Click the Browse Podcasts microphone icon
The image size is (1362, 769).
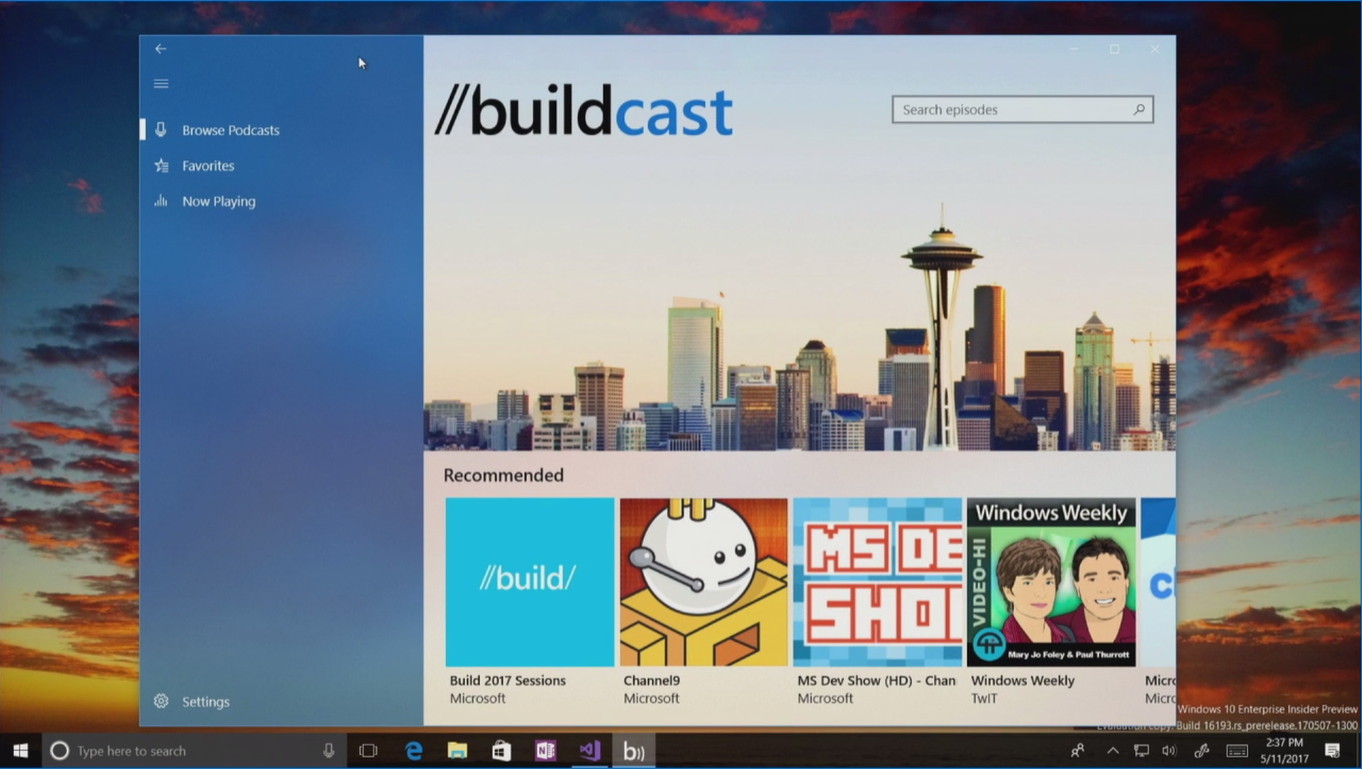point(161,130)
